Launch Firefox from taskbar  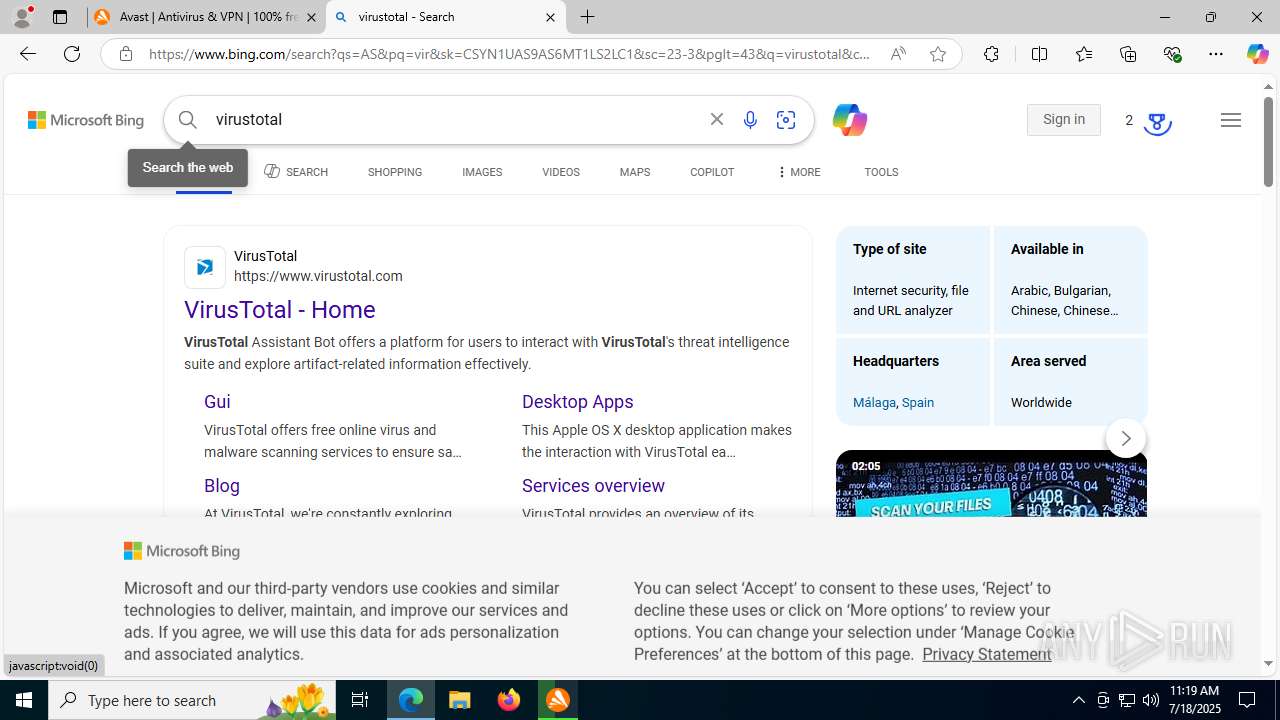pos(509,700)
